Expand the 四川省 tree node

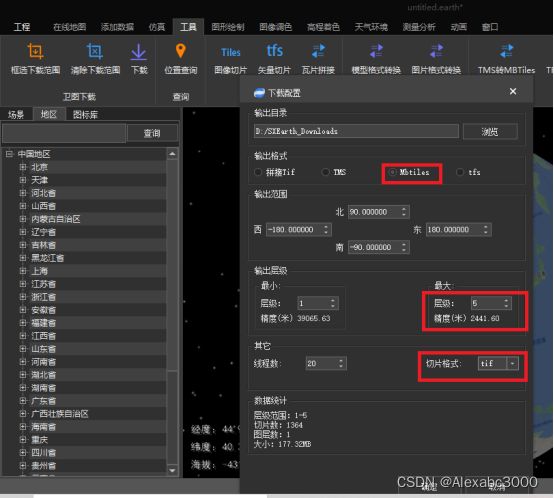point(23,452)
